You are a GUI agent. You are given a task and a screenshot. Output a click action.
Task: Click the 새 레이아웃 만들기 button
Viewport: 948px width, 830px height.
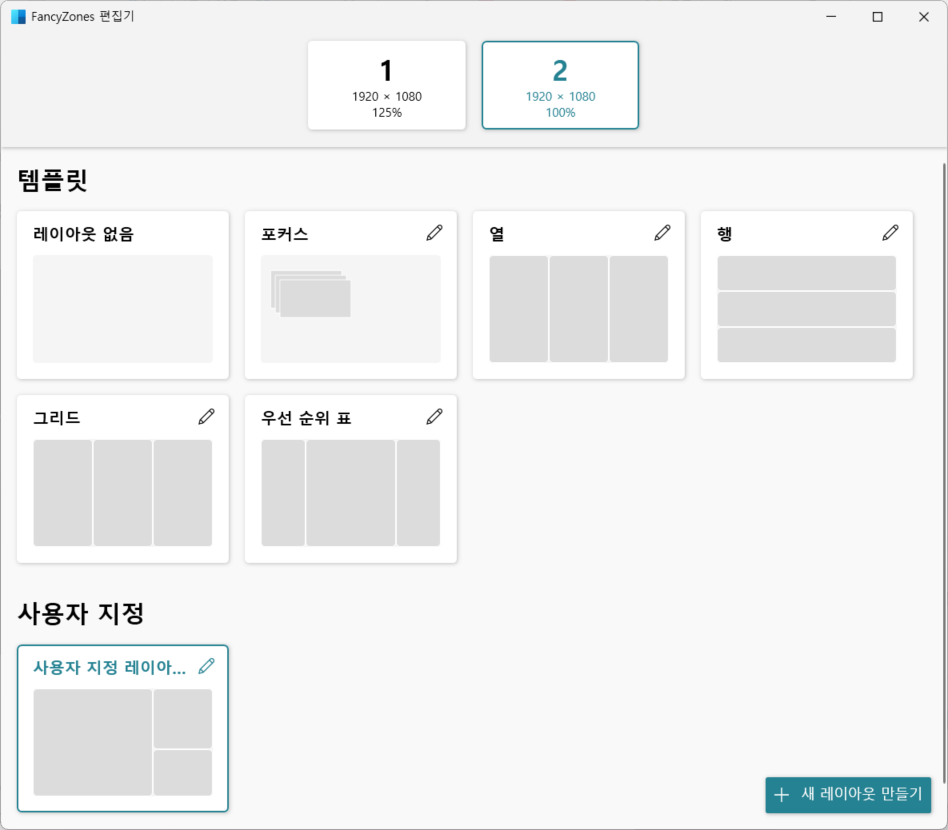[851, 795]
